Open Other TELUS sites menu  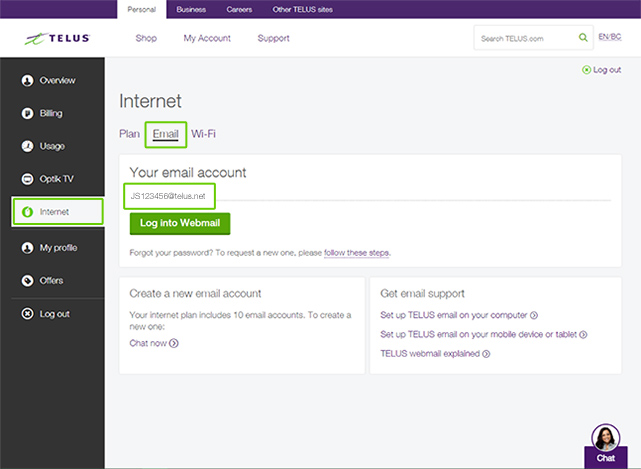tap(303, 9)
